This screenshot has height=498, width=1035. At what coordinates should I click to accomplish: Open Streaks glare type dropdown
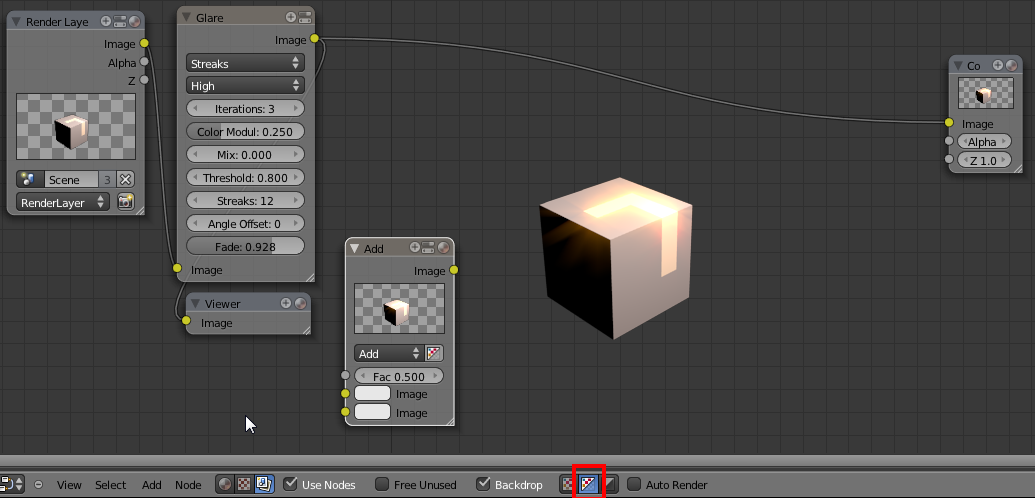[x=245, y=63]
